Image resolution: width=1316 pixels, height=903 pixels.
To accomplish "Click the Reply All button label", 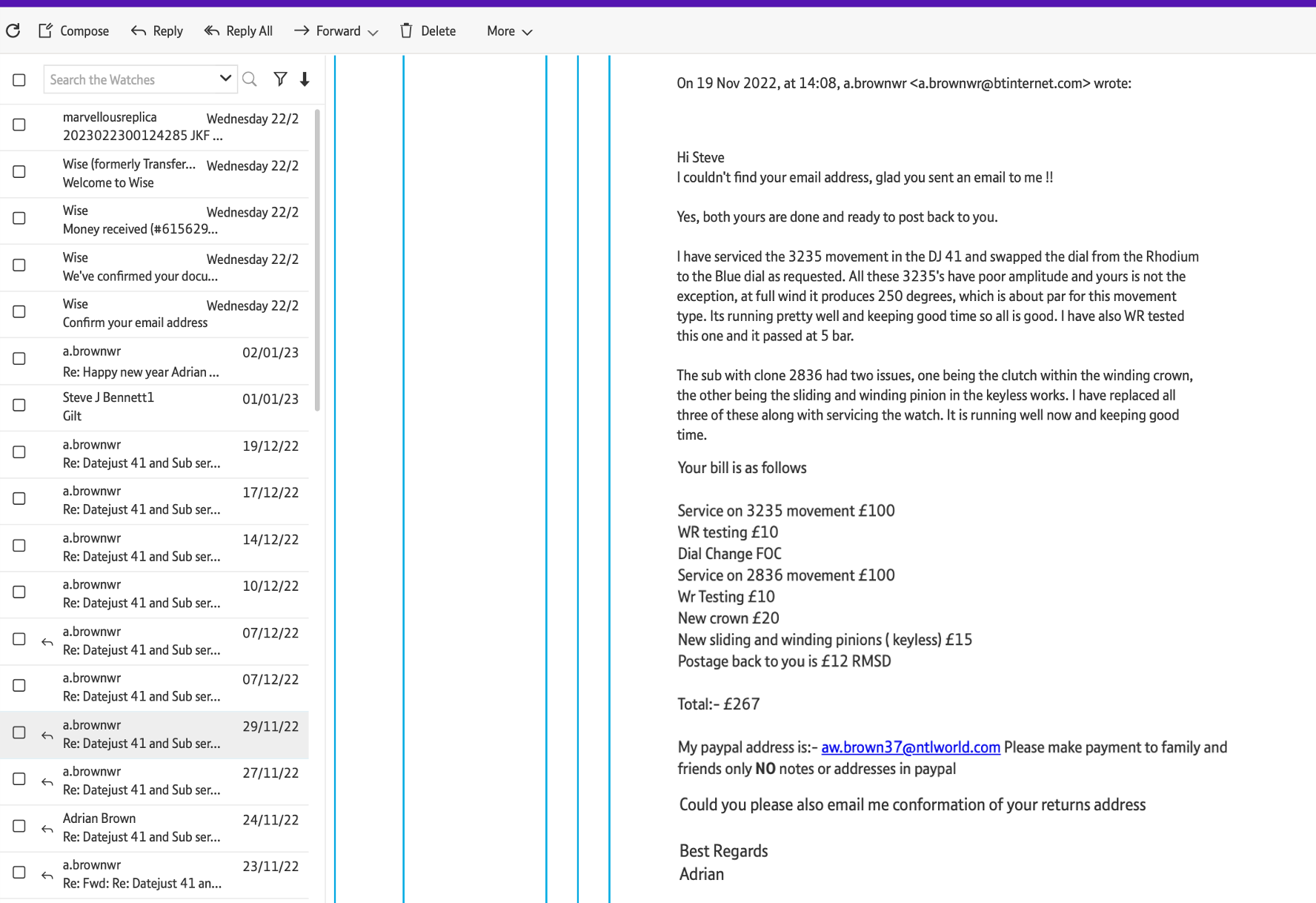I will [x=249, y=31].
